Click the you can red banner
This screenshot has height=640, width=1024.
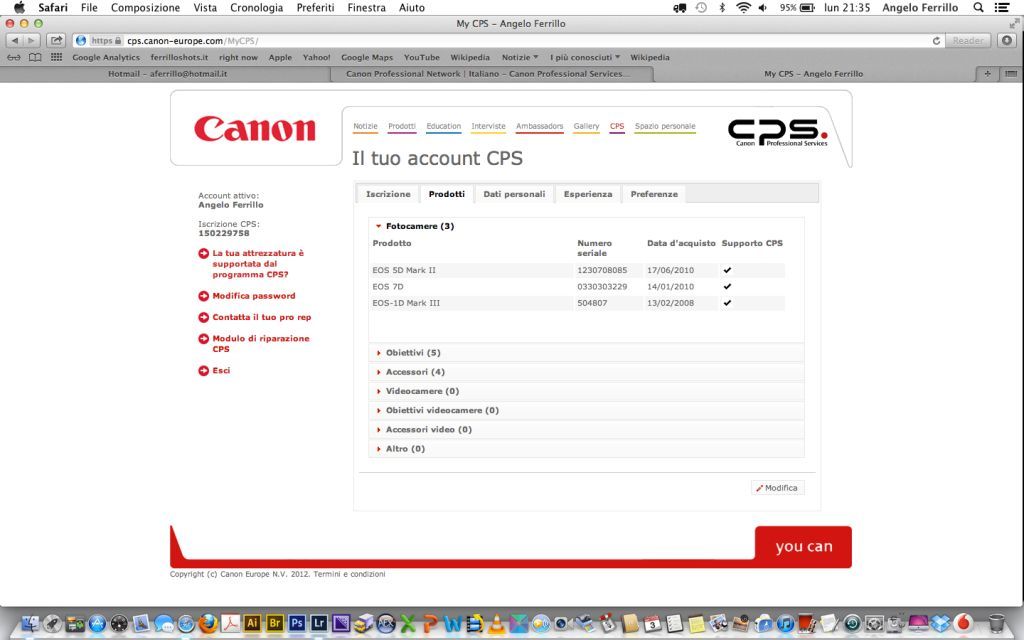click(x=803, y=547)
